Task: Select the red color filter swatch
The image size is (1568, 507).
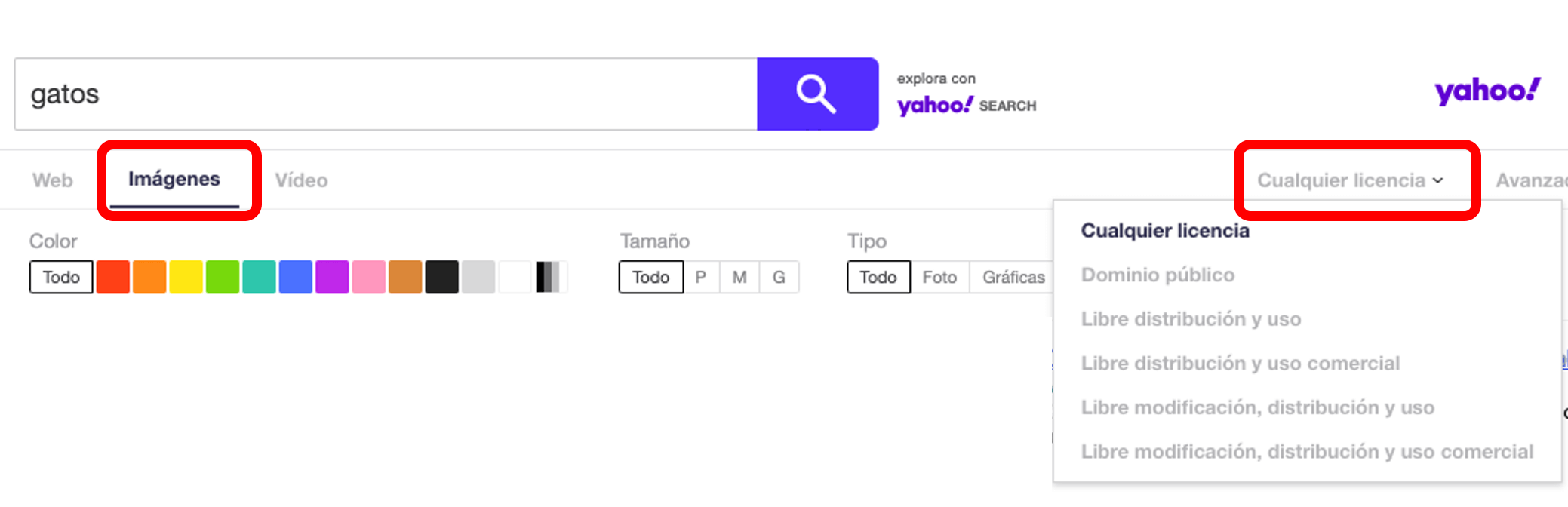Action: pyautogui.click(x=113, y=277)
